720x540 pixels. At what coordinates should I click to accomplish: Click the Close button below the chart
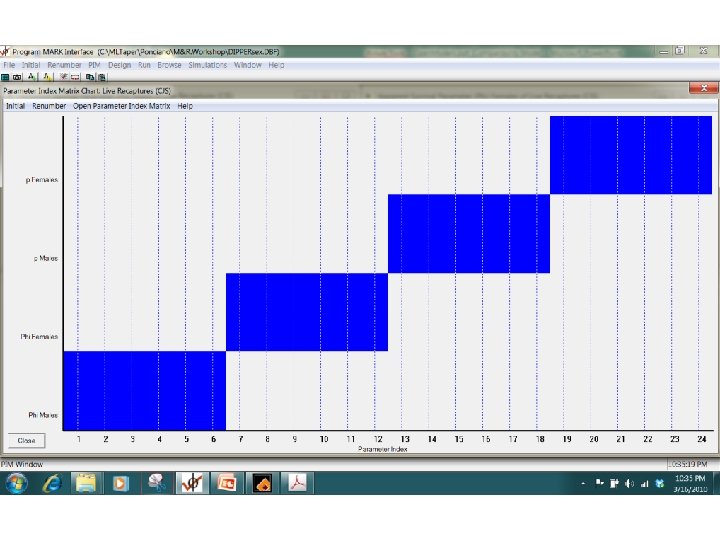(x=26, y=440)
